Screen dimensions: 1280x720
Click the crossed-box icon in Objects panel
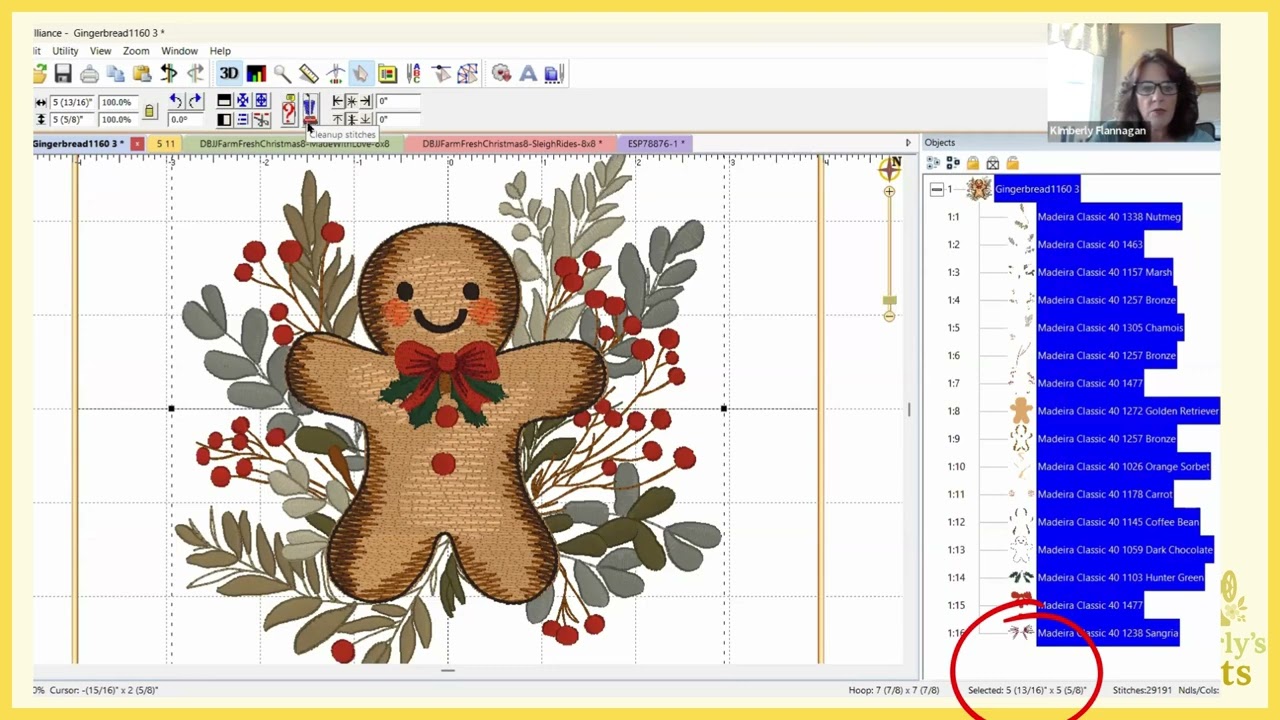(992, 163)
